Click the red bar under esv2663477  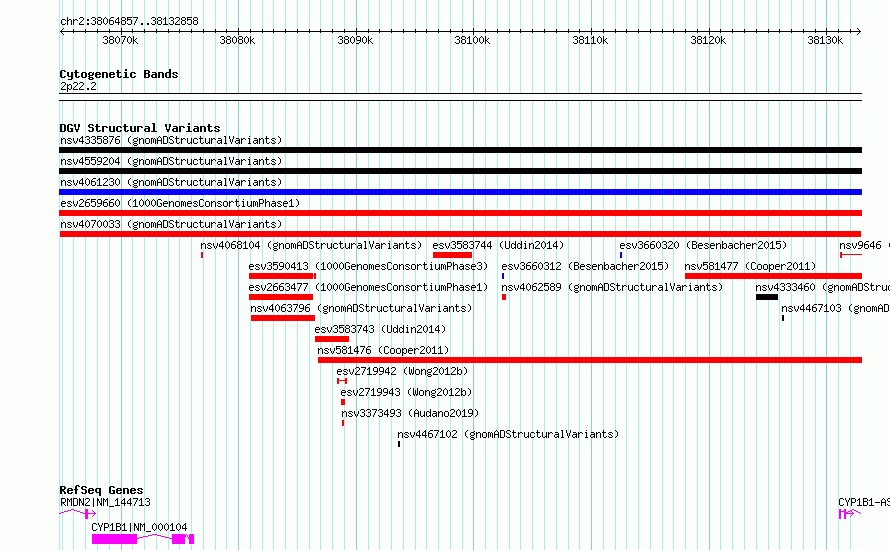pos(281,297)
